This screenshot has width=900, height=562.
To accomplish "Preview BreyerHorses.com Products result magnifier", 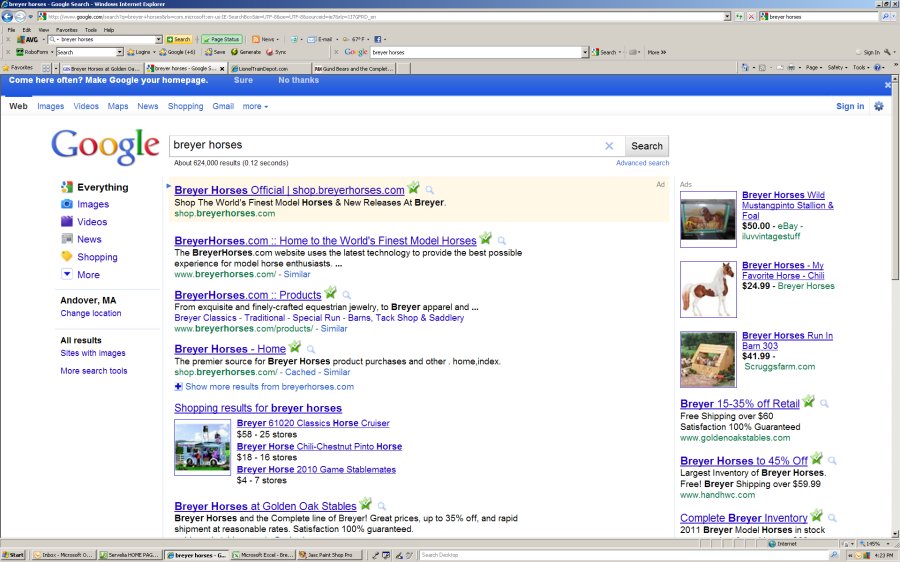I will tap(347, 295).
